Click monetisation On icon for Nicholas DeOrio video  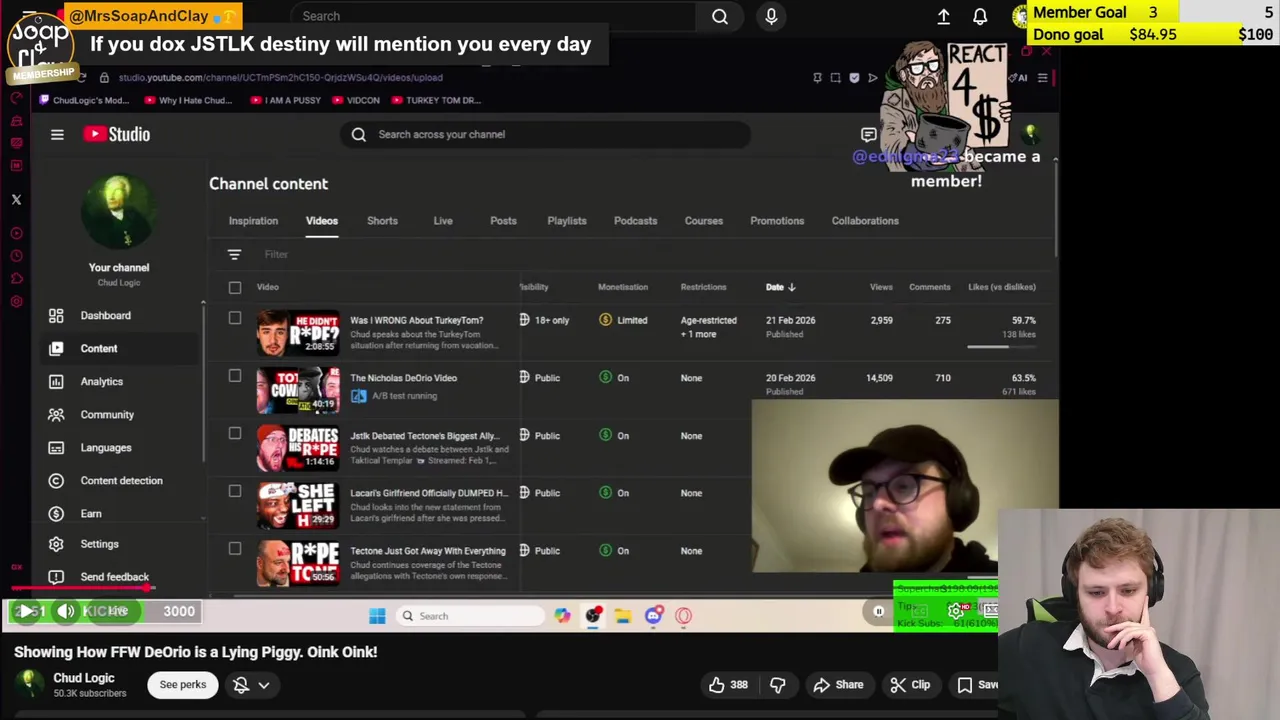click(x=605, y=378)
